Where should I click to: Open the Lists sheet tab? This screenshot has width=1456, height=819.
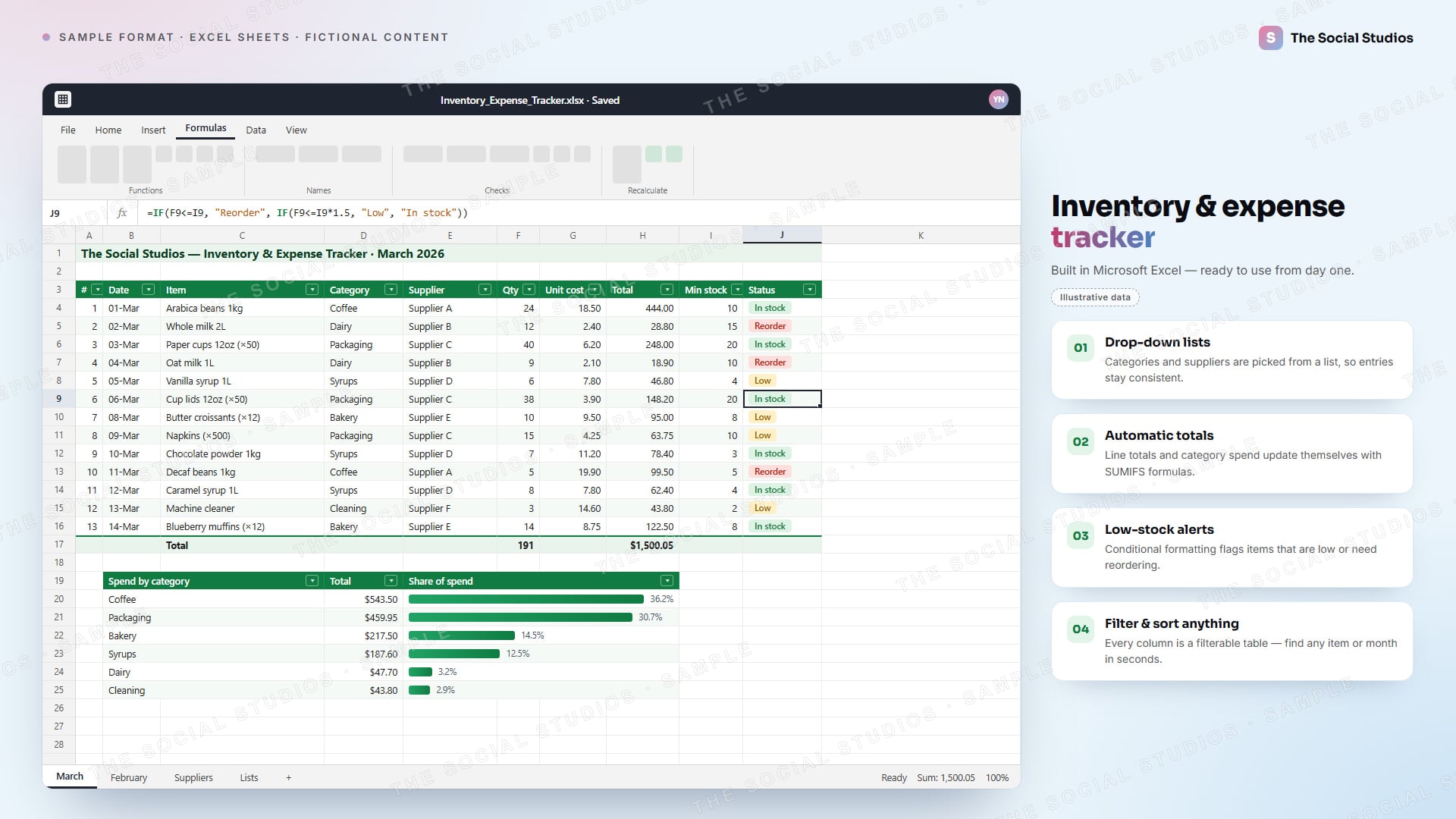pos(249,777)
